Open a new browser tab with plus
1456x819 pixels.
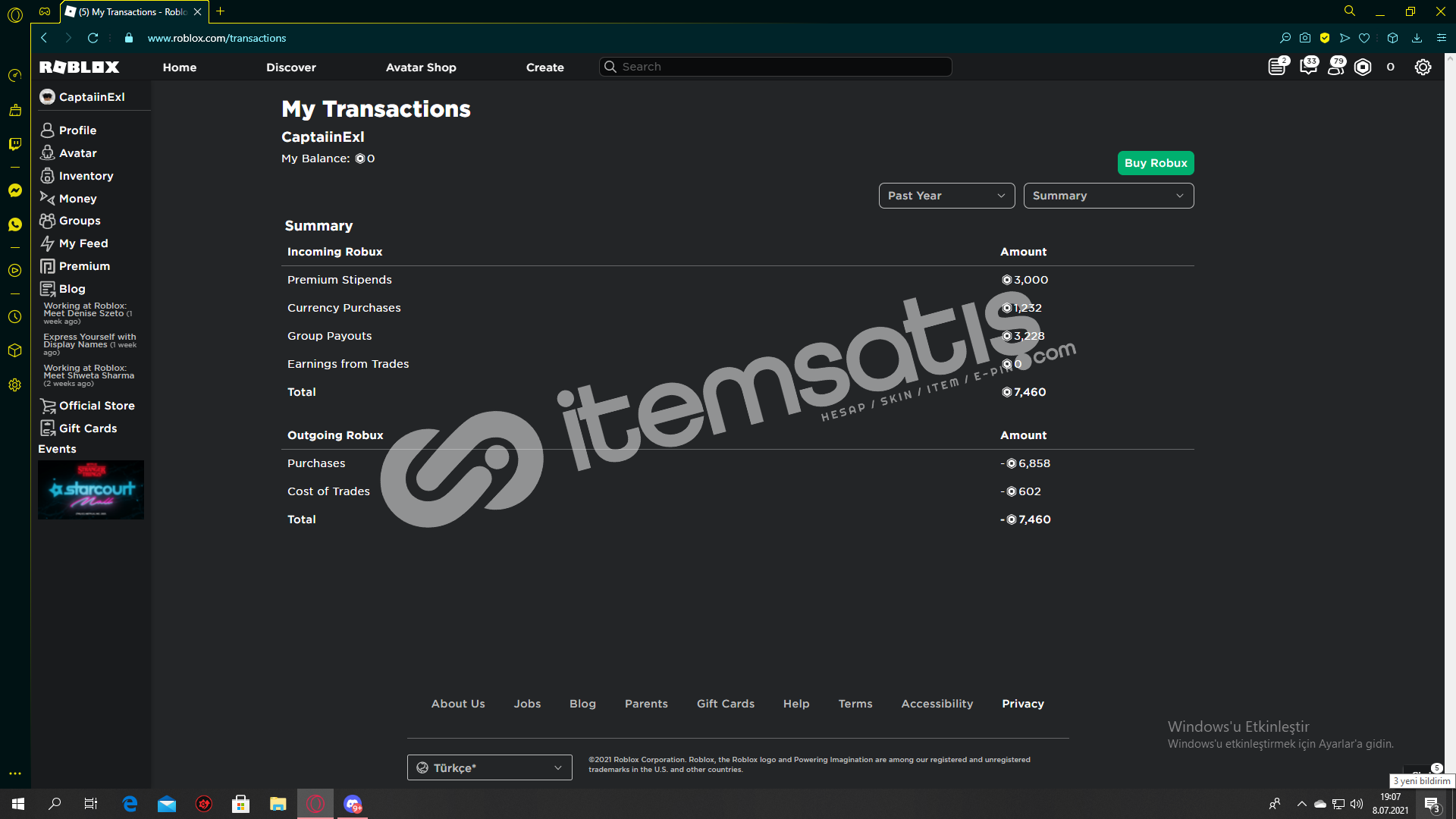pos(221,11)
